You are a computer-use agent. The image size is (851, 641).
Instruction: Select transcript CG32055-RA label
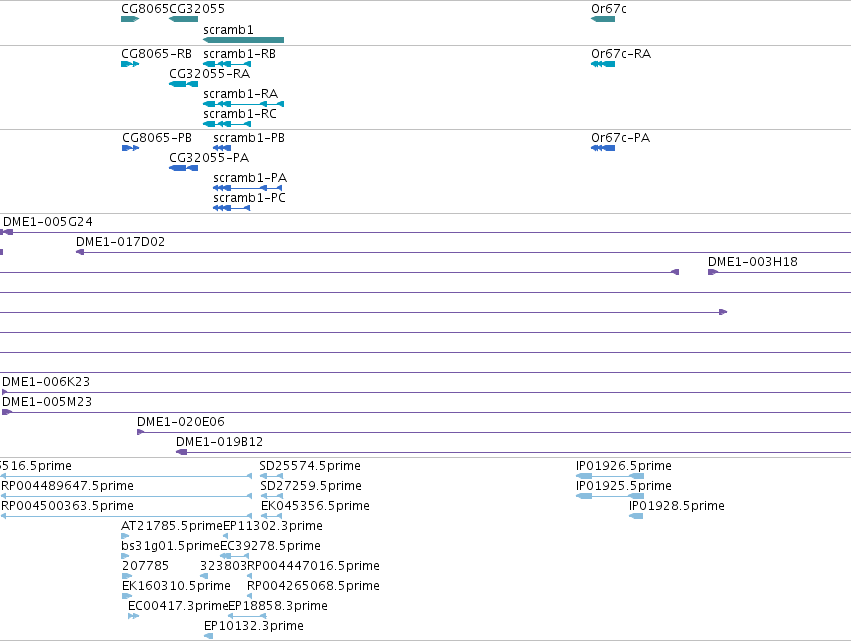click(209, 74)
